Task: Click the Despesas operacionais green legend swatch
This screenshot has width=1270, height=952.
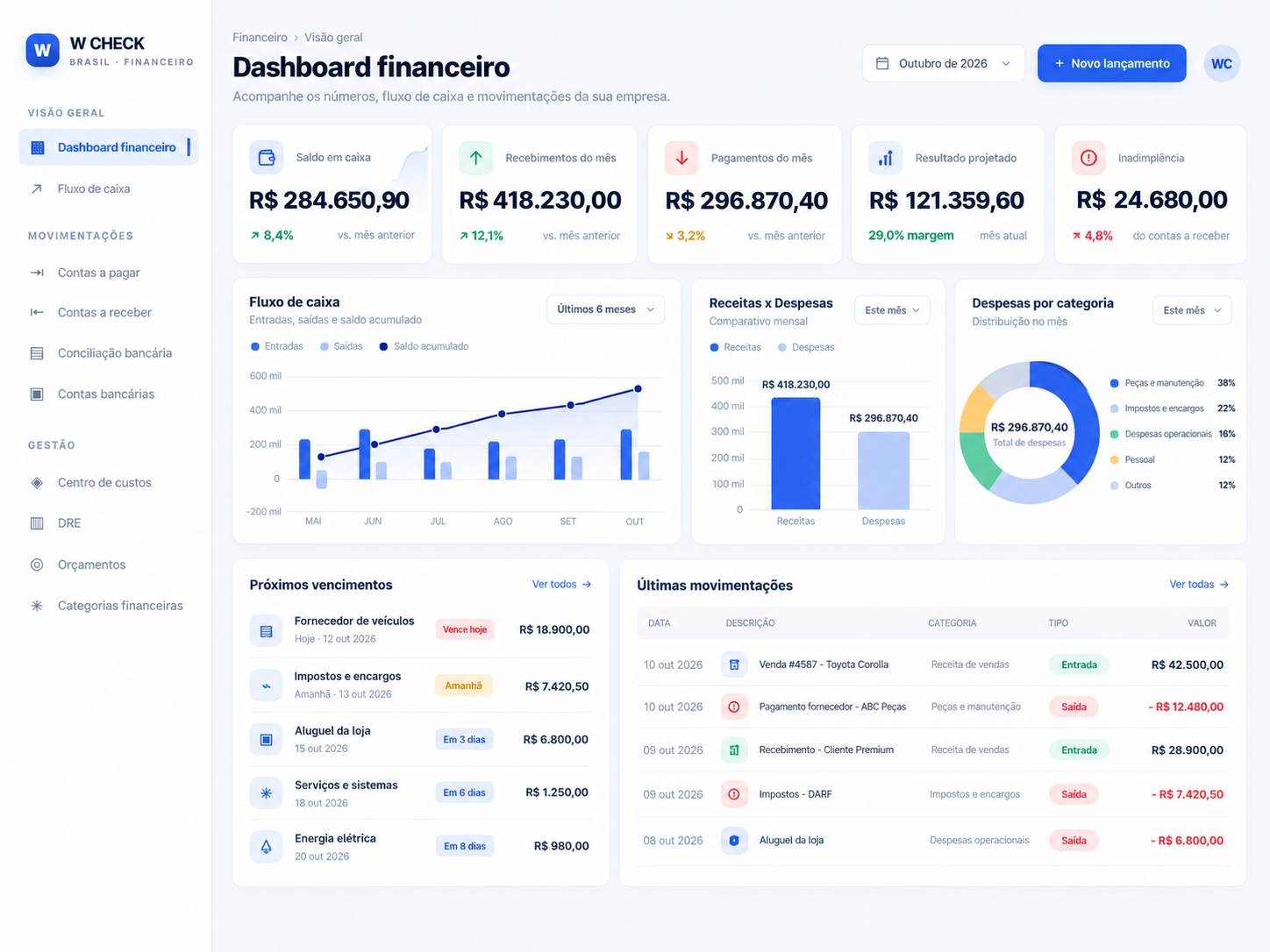Action: click(x=1114, y=434)
